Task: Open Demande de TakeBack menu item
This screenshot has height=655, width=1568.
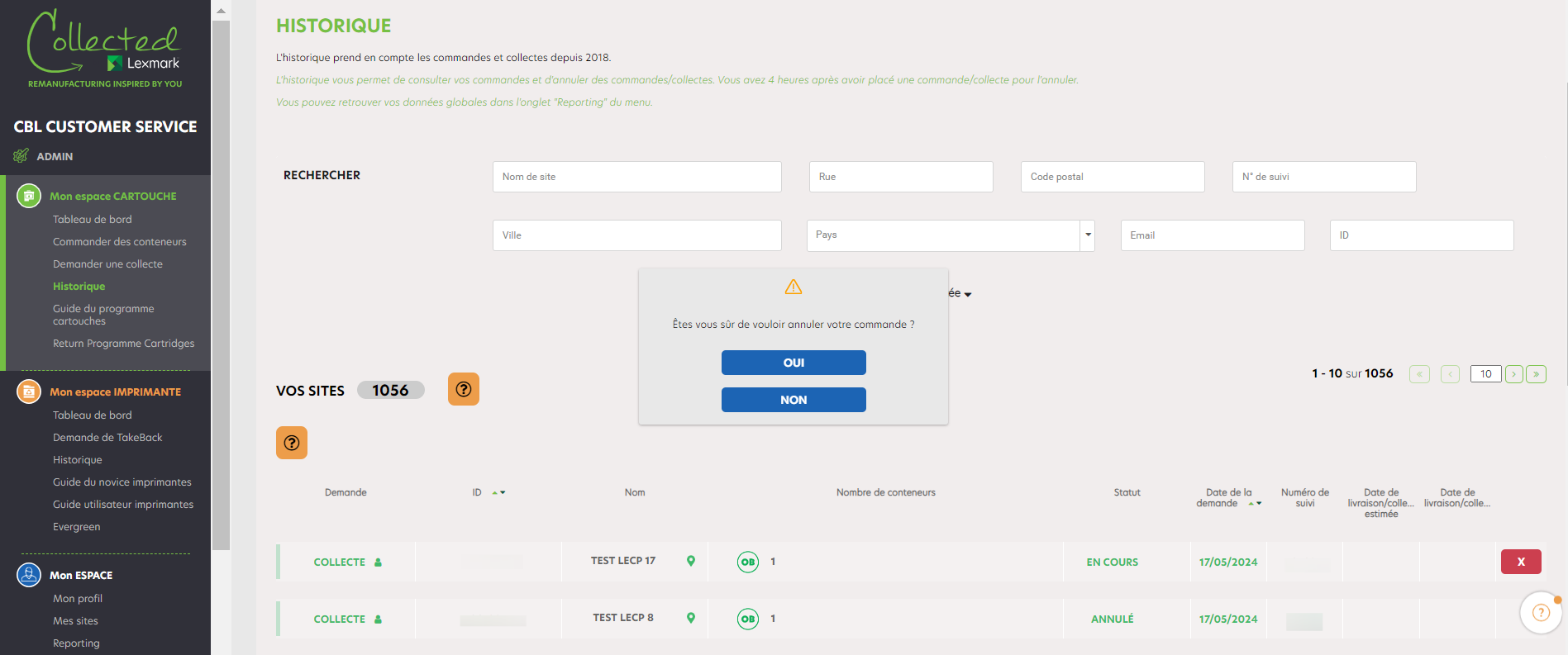Action: point(107,438)
